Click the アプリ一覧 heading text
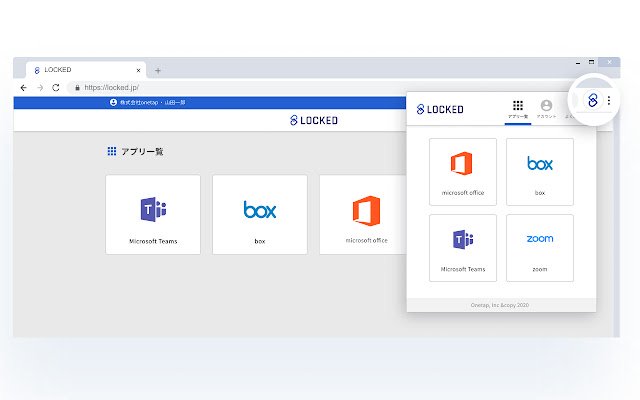 pos(142,151)
